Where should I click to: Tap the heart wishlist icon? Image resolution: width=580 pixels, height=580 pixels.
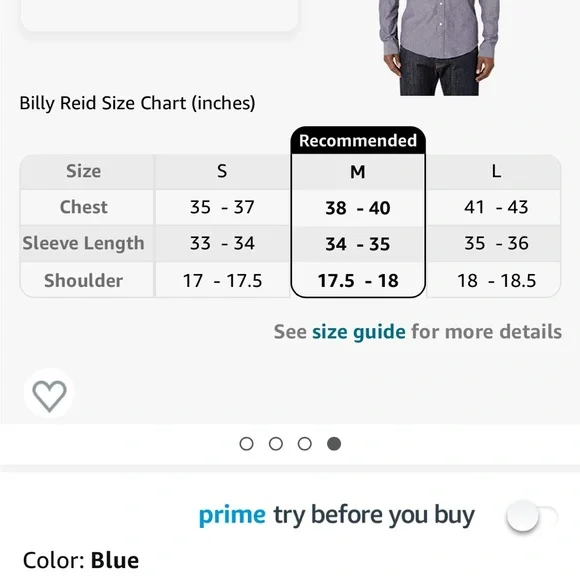pyautogui.click(x=50, y=394)
